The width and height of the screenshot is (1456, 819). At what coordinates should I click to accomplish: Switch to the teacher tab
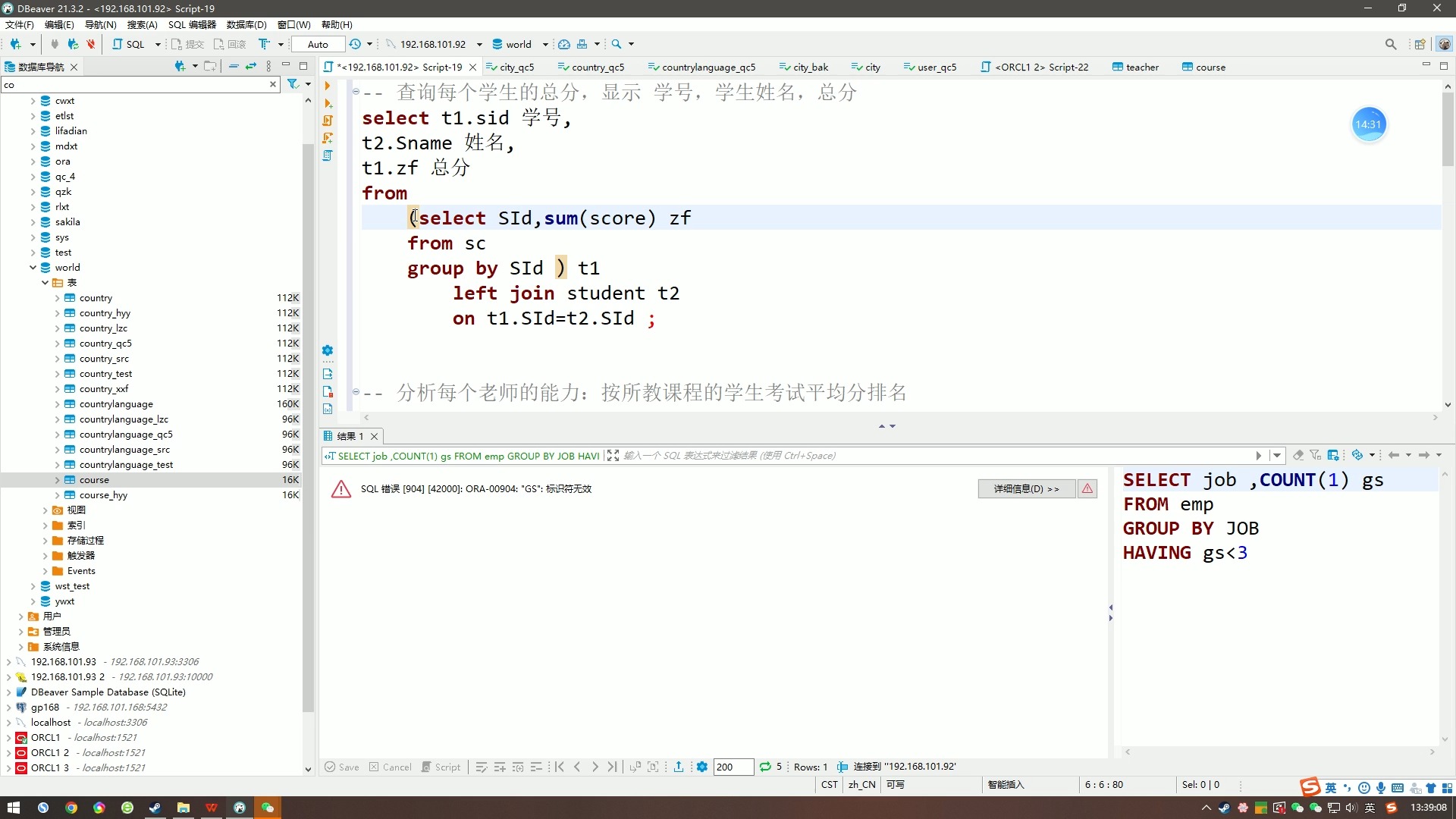[1141, 67]
